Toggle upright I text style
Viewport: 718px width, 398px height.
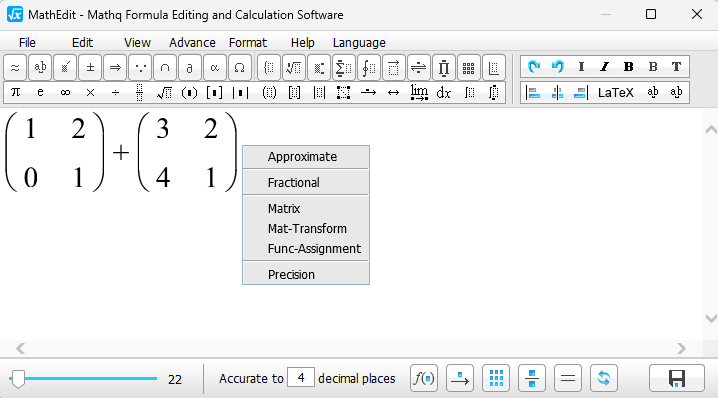581,67
